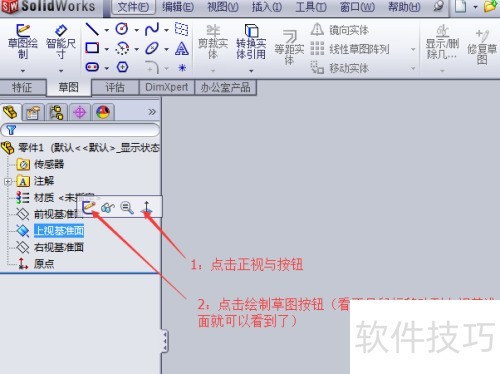The image size is (500, 374).
Task: Open the Slot tool dropdown arrow
Action: click(x=107, y=68)
